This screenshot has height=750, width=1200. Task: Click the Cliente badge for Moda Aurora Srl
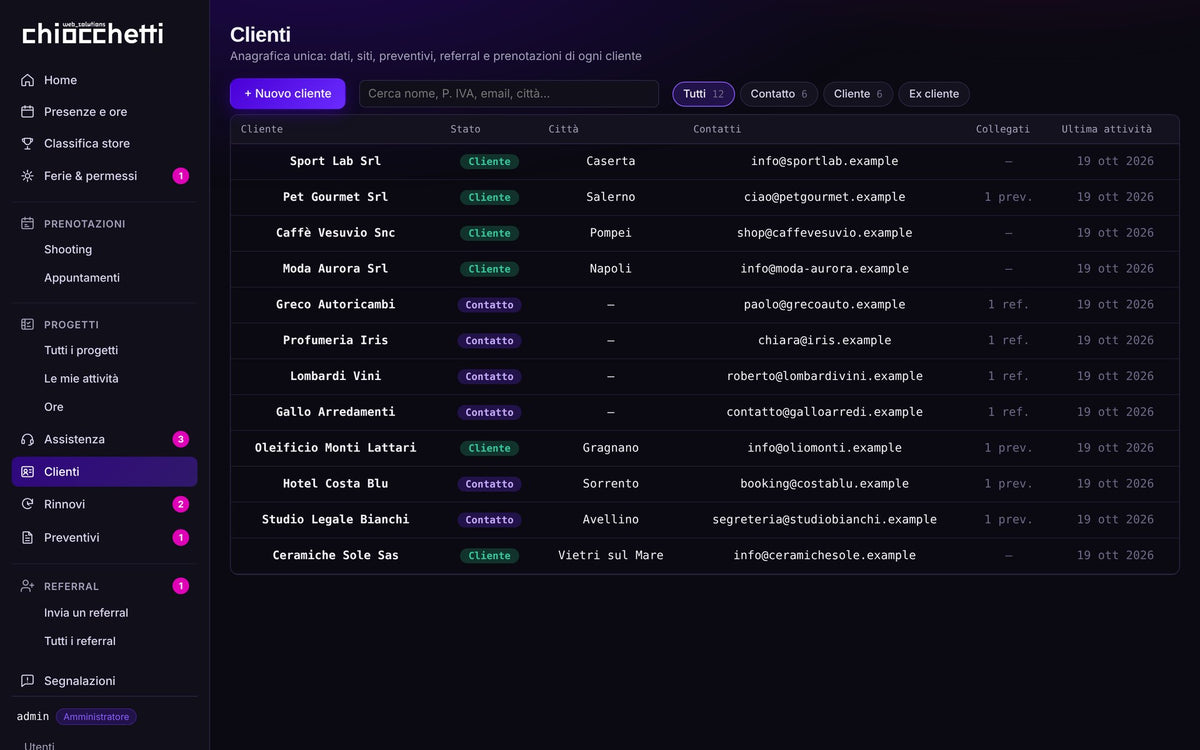point(490,269)
